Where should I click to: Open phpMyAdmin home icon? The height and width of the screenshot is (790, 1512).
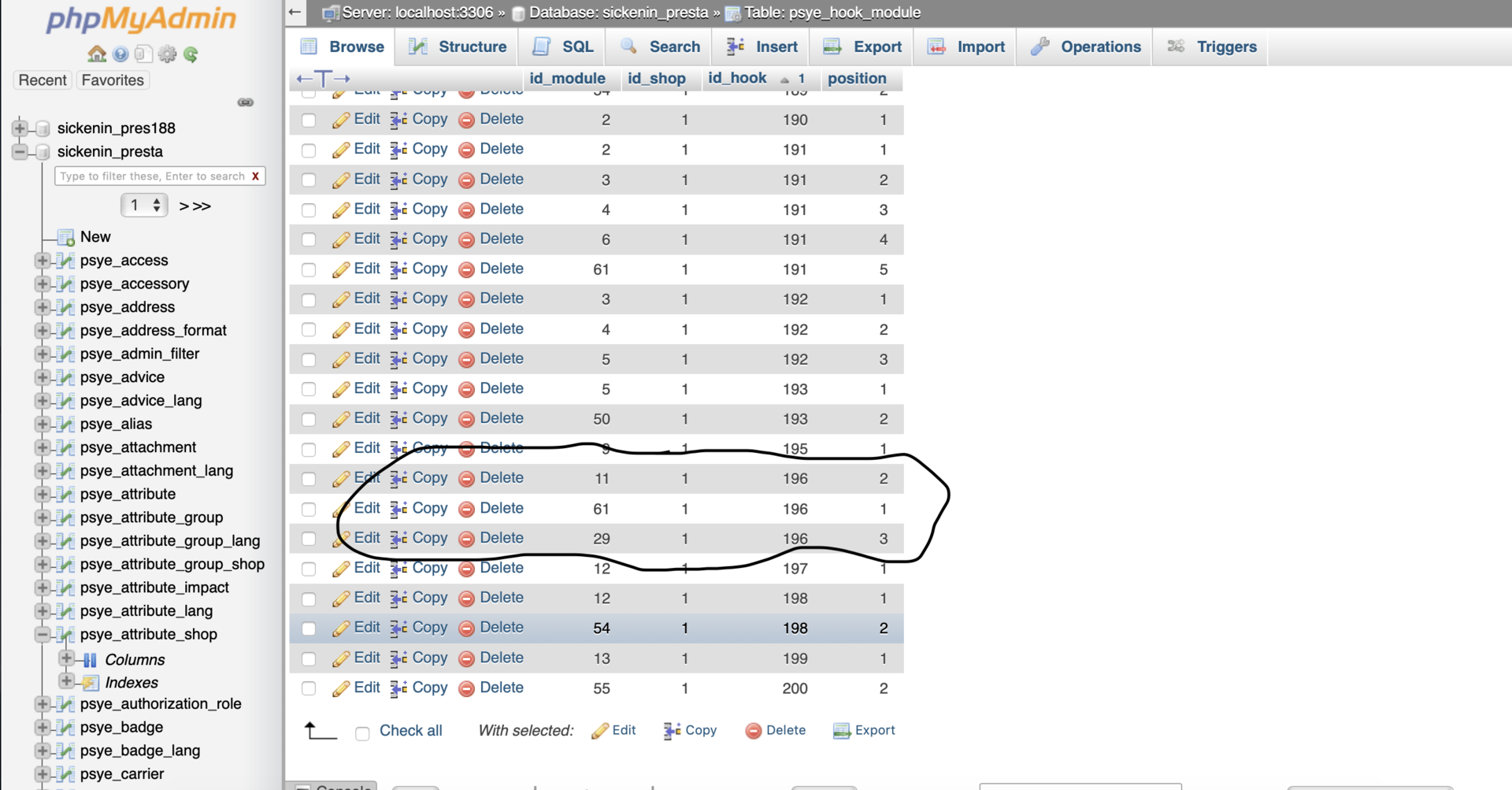pyautogui.click(x=97, y=54)
